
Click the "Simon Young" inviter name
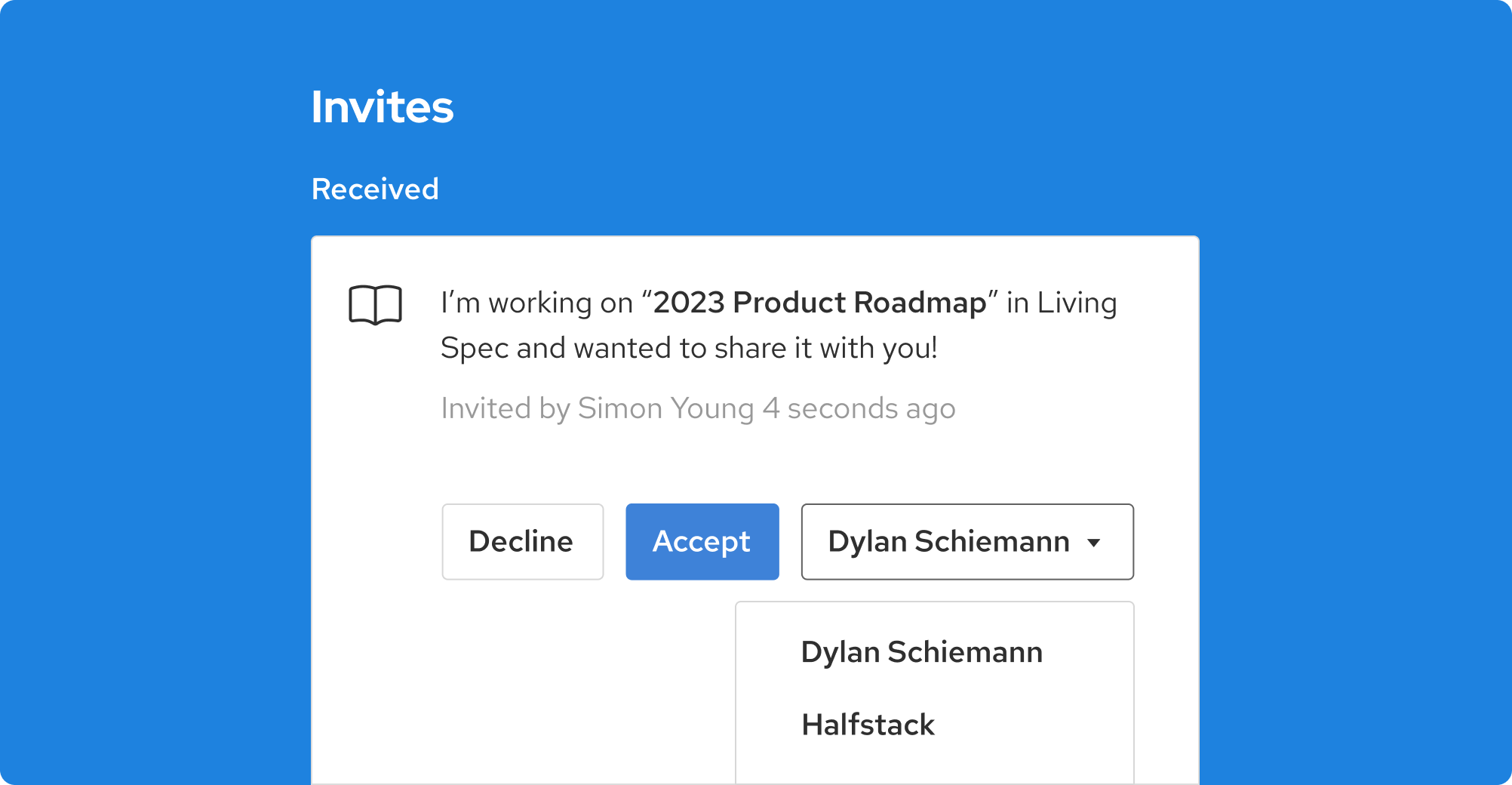click(665, 408)
